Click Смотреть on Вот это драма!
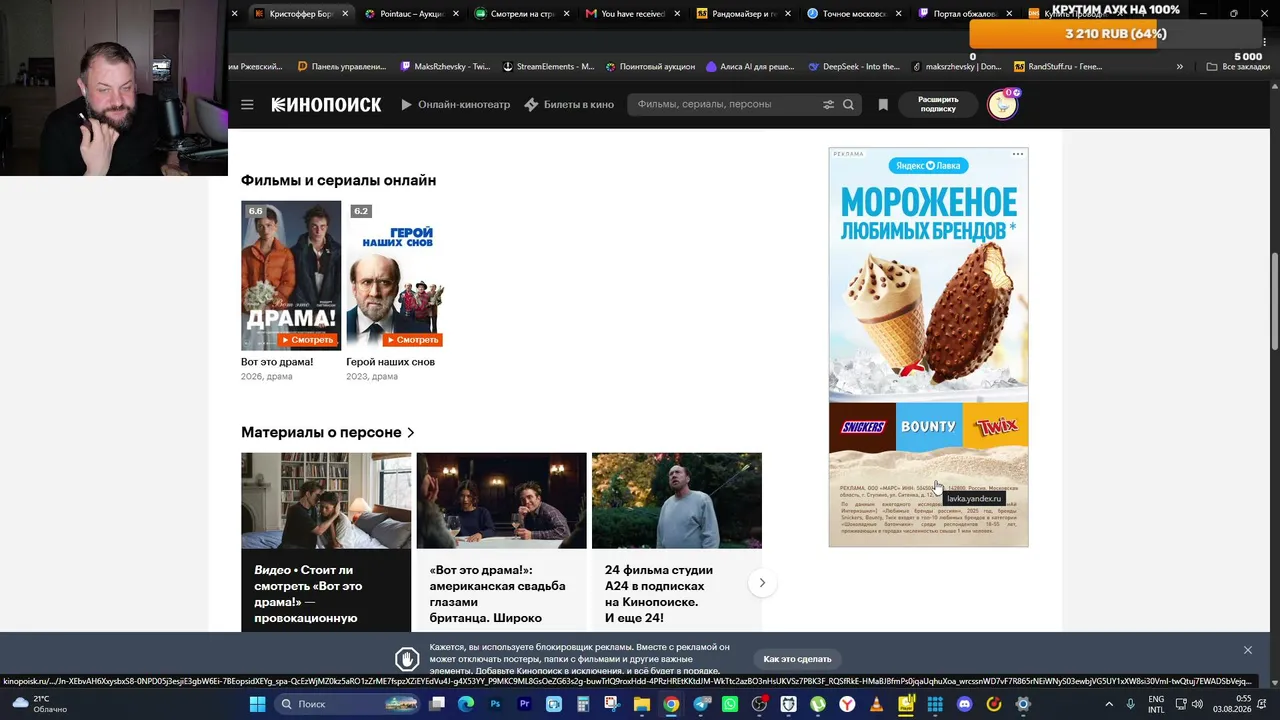Screen dimensions: 1280x720 pos(306,340)
